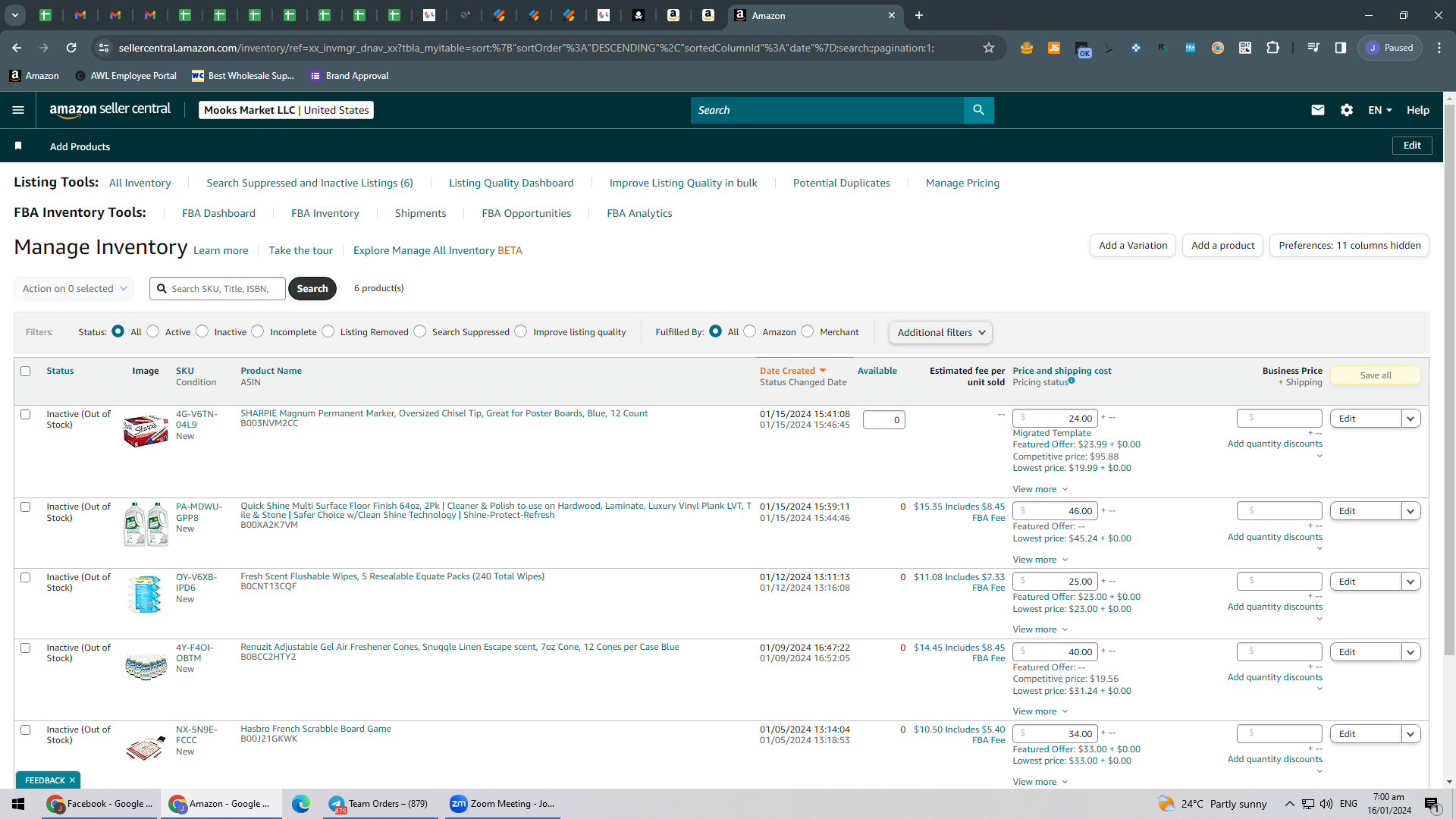Check the select-all checkbox in table header

click(26, 372)
